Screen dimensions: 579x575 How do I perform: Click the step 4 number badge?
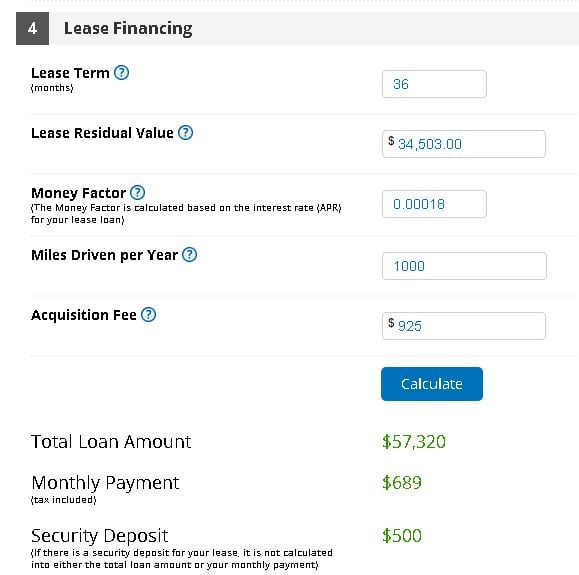tap(32, 28)
